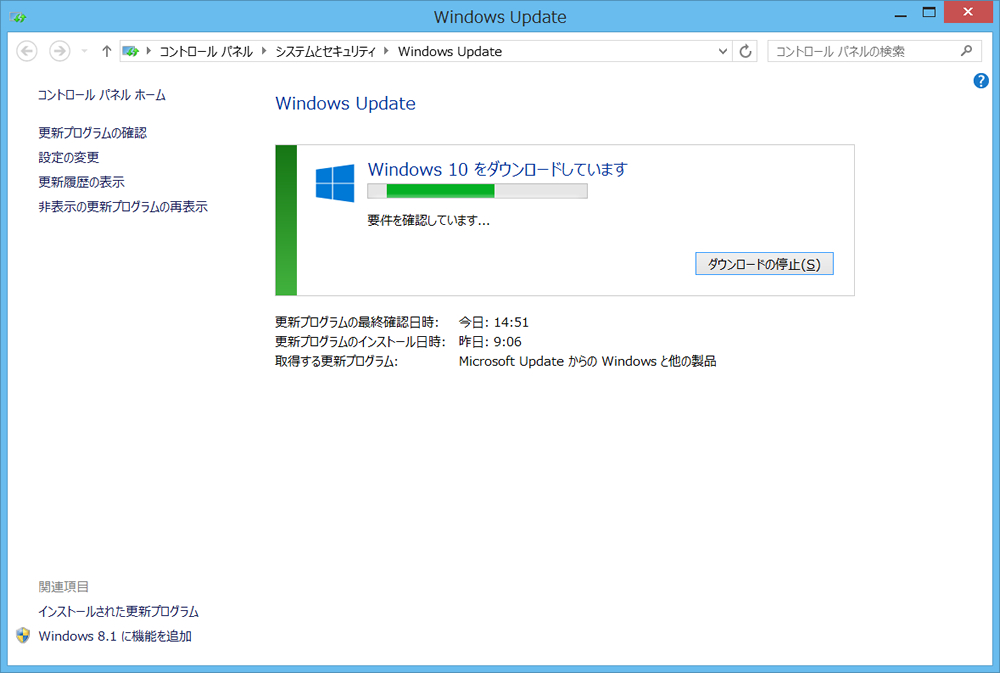Maximize the Windows Update window

pos(929,13)
